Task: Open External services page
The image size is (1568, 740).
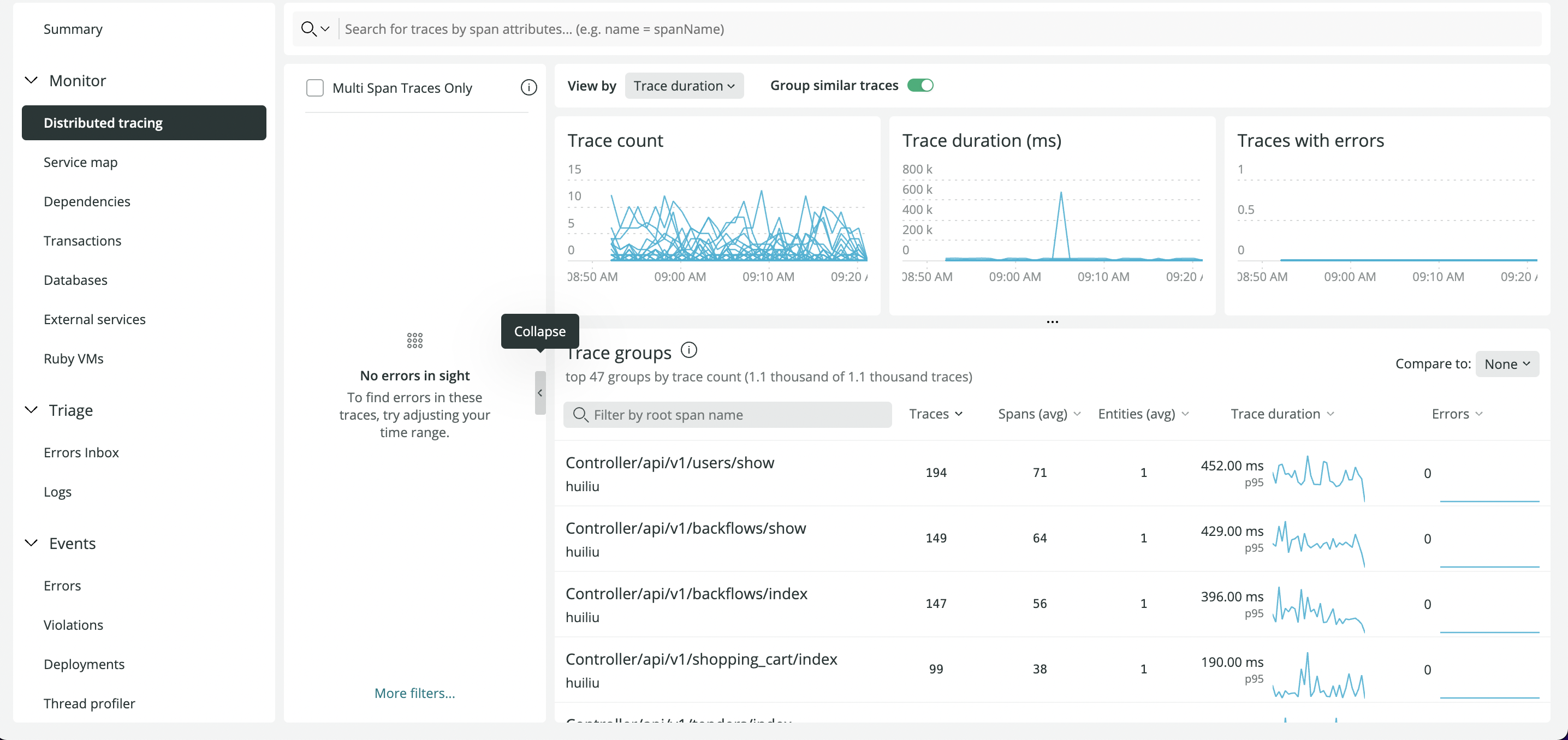Action: (94, 319)
